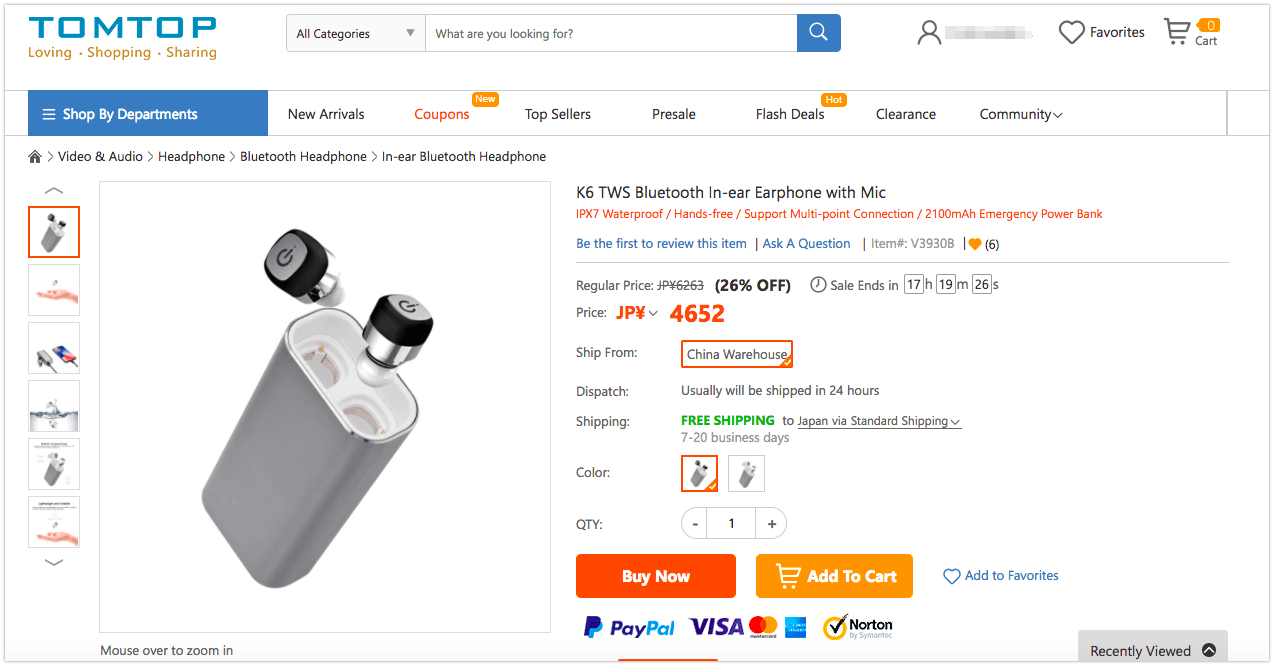Viewport: 1274px width, 666px height.
Task: Click the Favorites heart icon in header
Action: tap(1071, 33)
